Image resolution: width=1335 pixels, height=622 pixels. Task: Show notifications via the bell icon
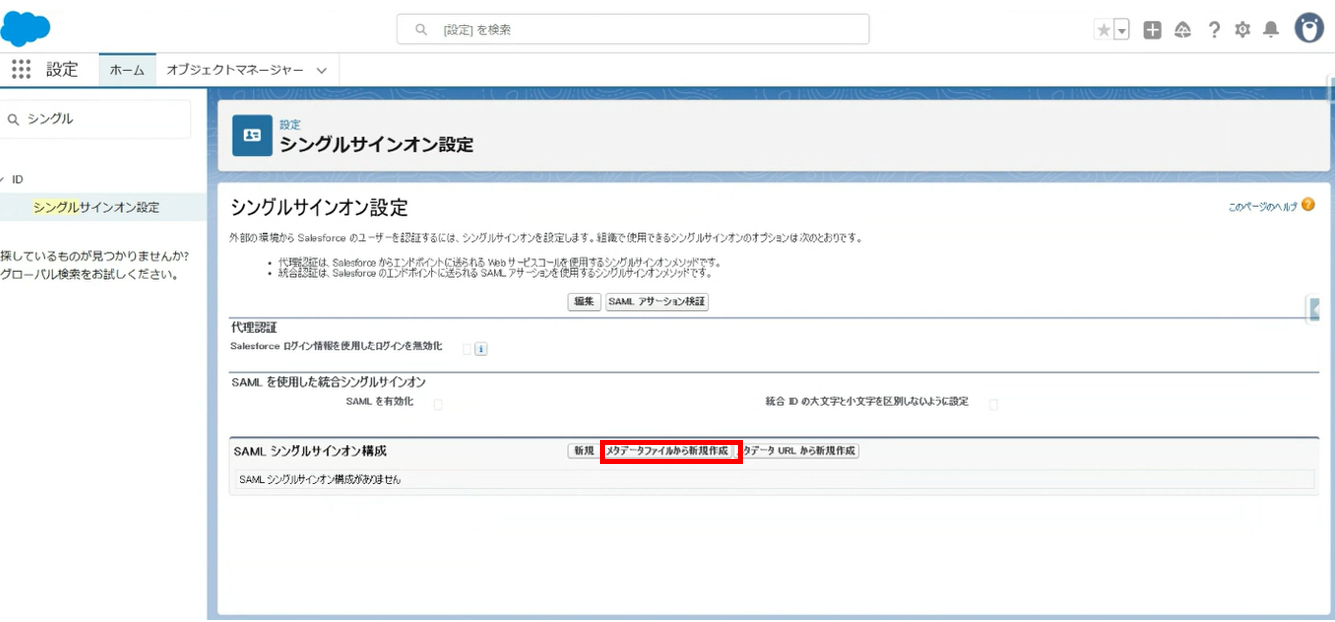click(x=1271, y=30)
